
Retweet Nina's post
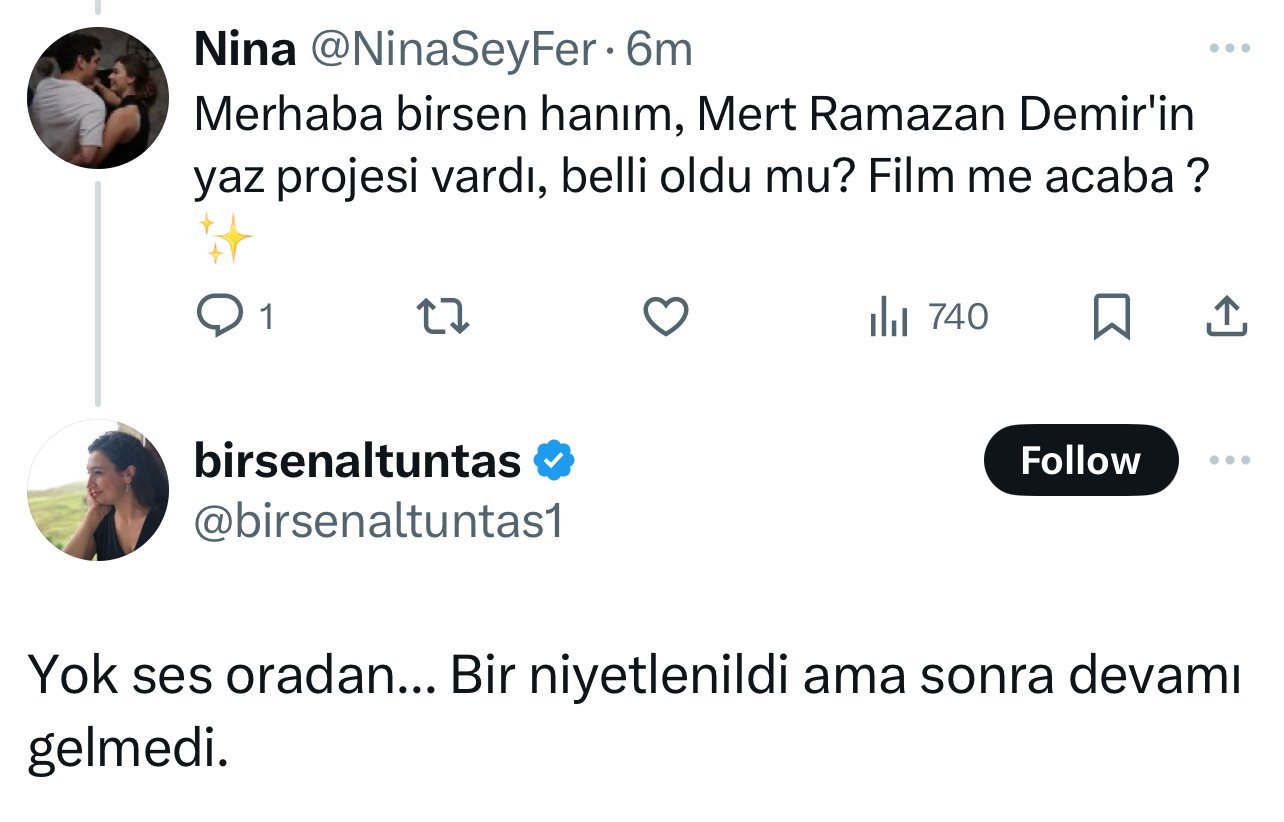pos(443,317)
